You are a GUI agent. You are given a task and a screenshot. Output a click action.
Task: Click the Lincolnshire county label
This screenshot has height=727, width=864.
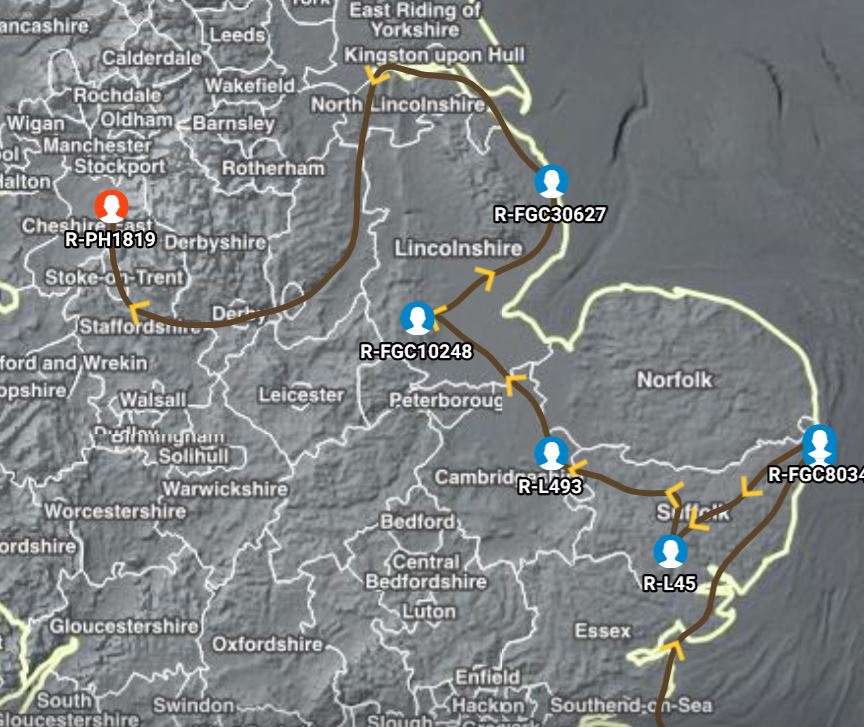[458, 248]
